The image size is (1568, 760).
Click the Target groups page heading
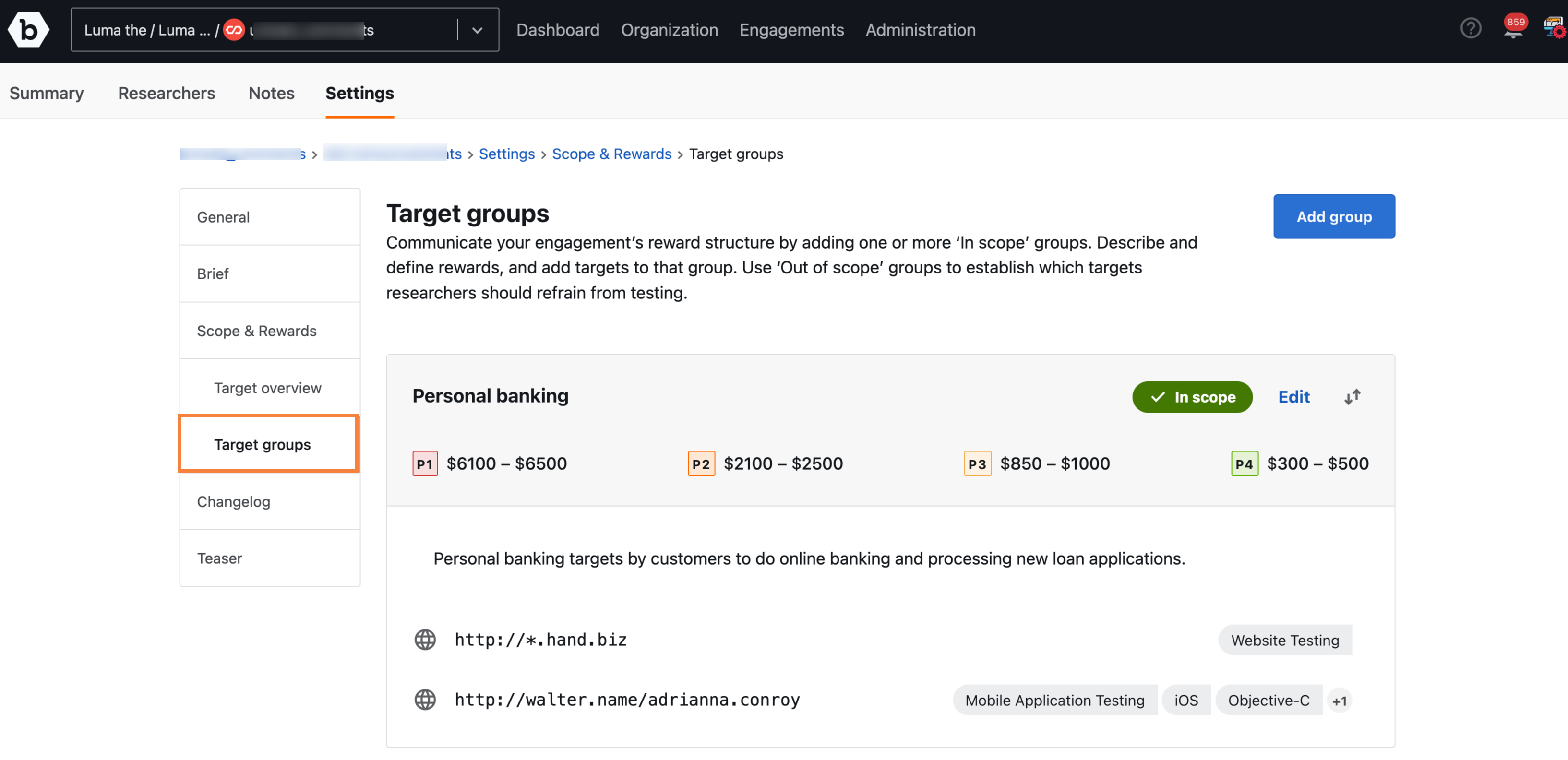(x=467, y=214)
